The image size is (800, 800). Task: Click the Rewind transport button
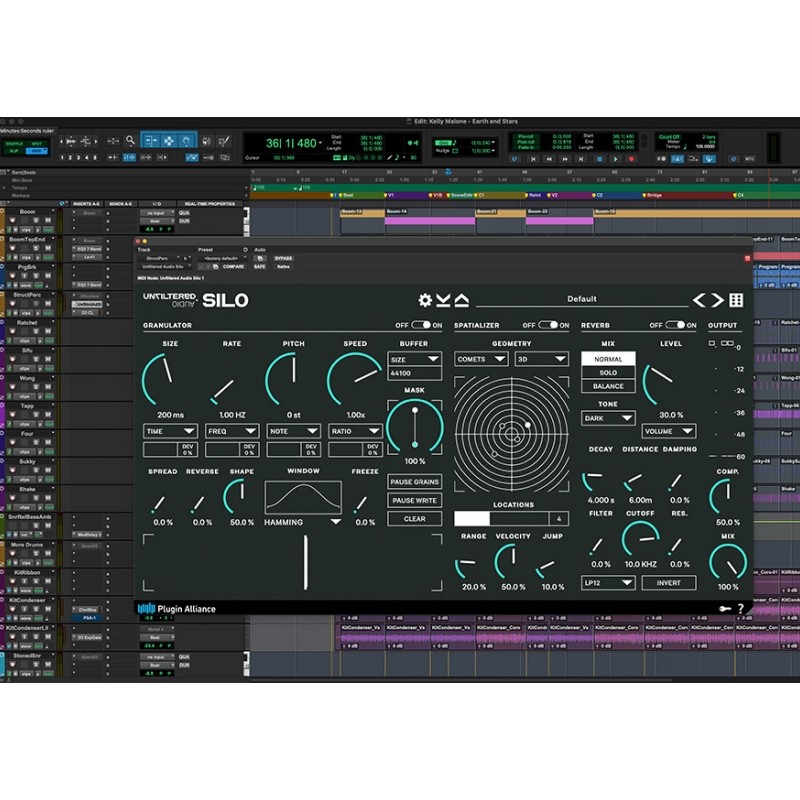[x=549, y=159]
